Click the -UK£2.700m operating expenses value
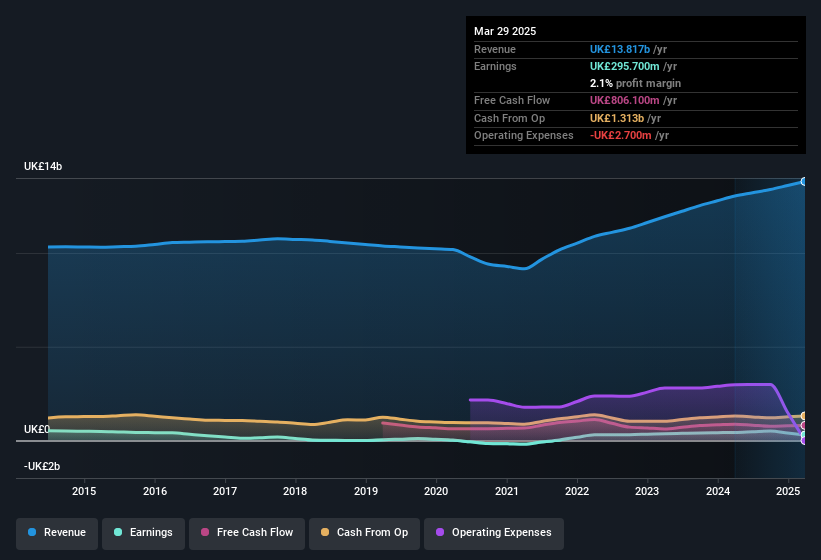The image size is (821, 560). pyautogui.click(x=621, y=136)
